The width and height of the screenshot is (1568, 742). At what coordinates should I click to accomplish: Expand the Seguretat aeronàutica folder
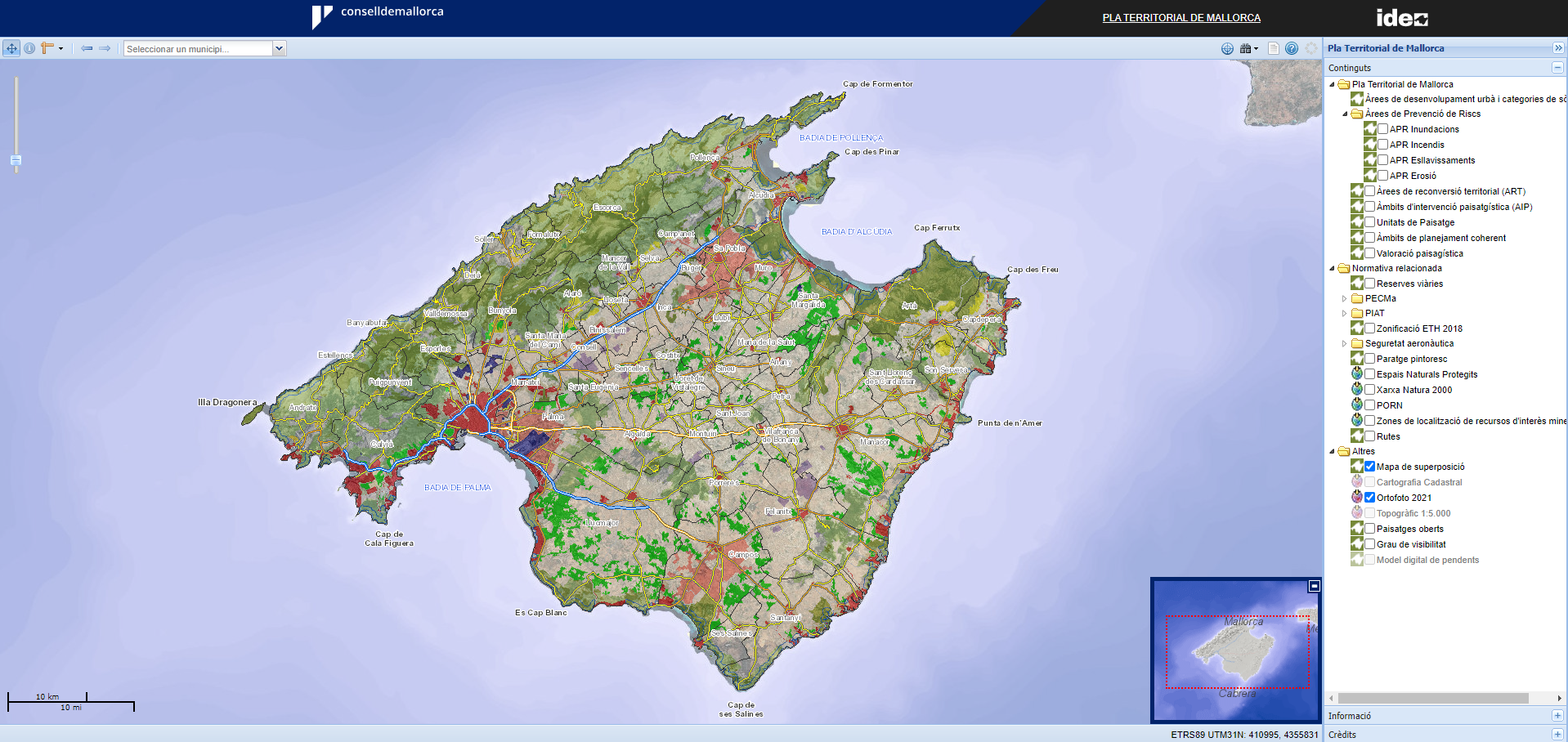[x=1345, y=343]
